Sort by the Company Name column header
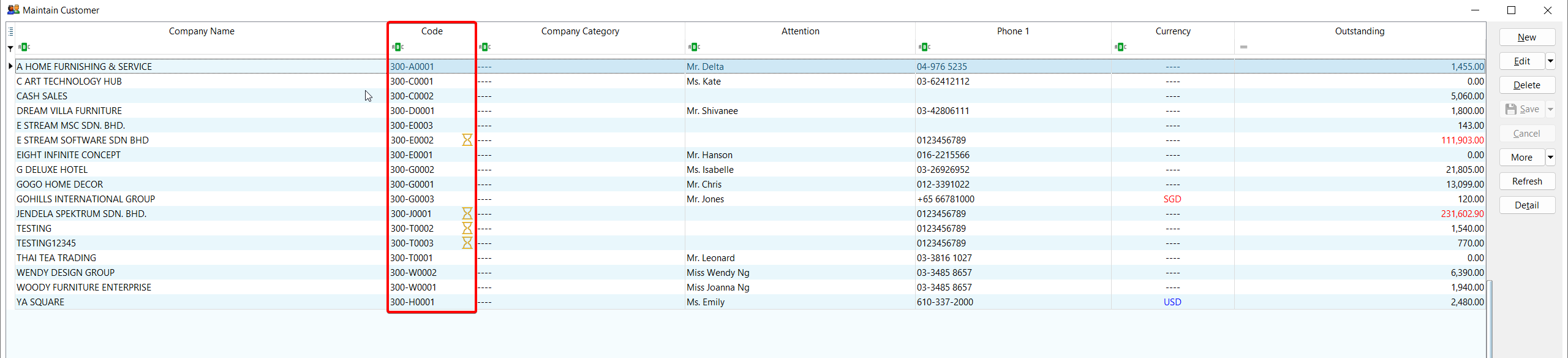 pos(202,31)
